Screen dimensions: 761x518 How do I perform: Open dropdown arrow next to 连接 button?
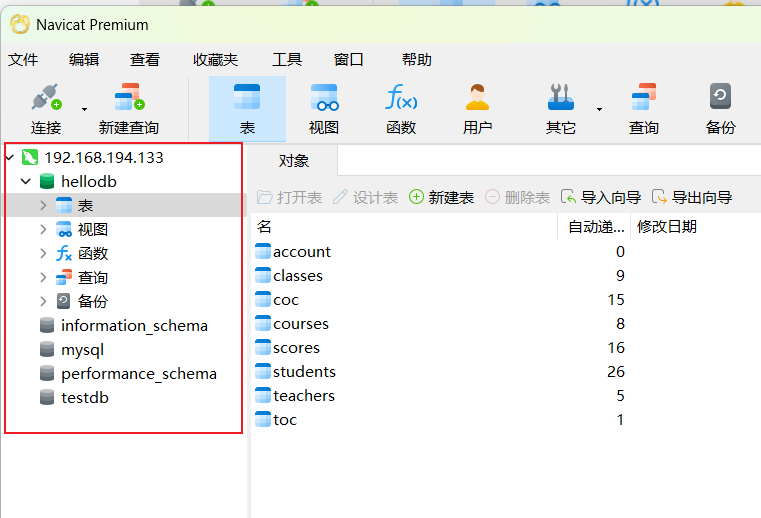tap(85, 108)
